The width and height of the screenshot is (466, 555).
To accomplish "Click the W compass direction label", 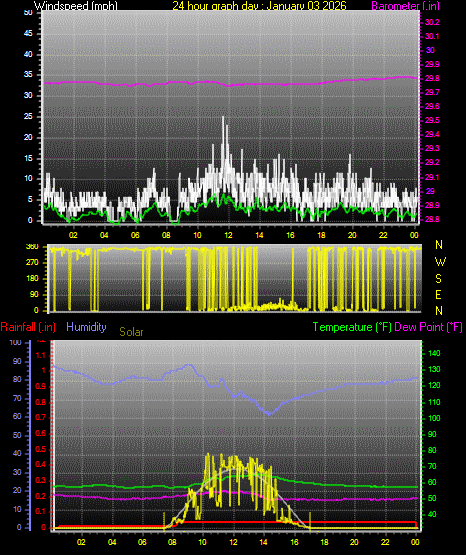I will [440, 262].
